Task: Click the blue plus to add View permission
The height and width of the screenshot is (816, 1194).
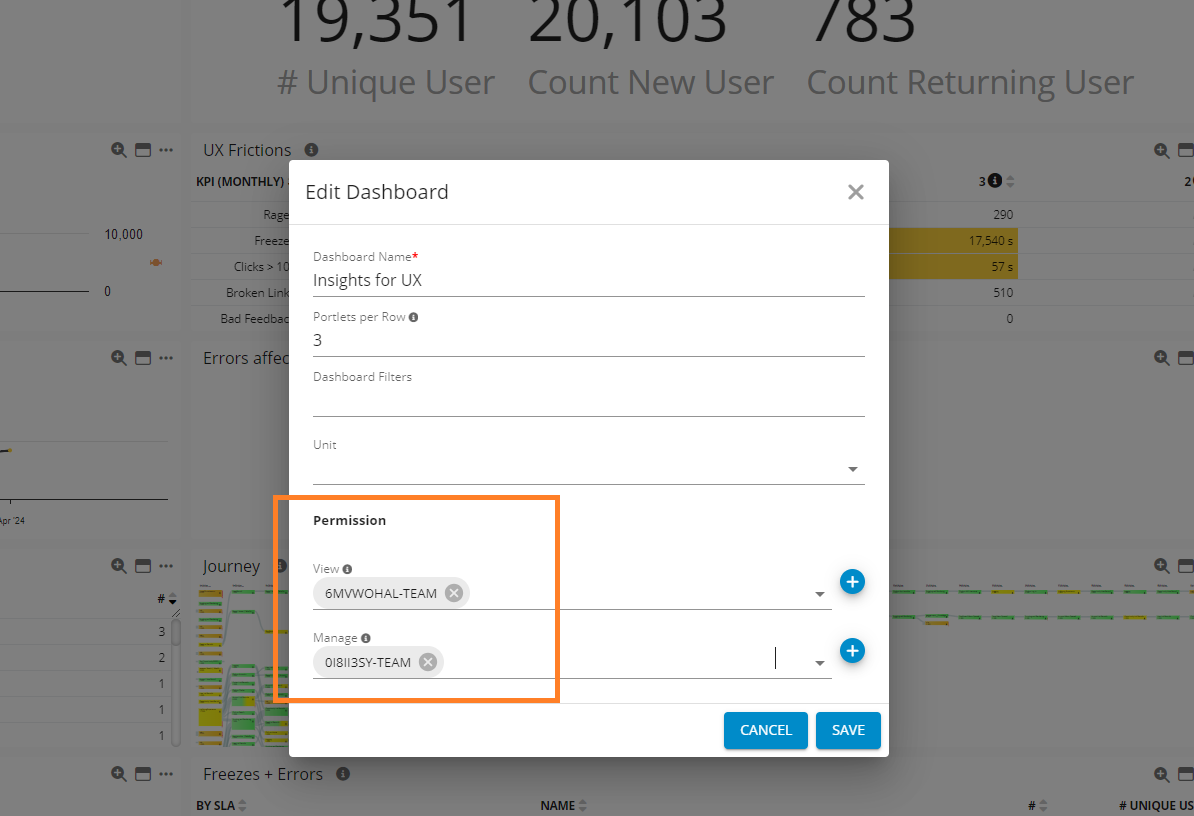Action: (x=852, y=581)
